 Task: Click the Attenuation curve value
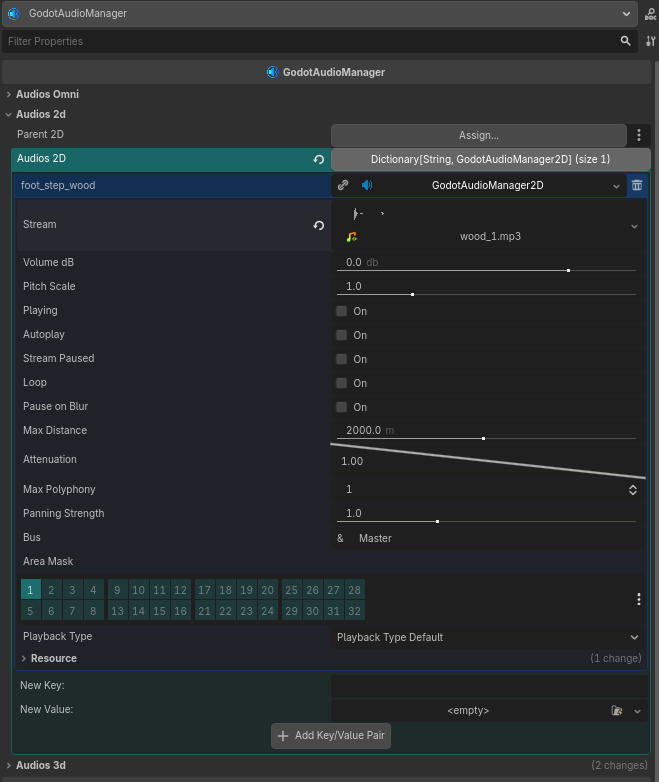[x=352, y=461]
